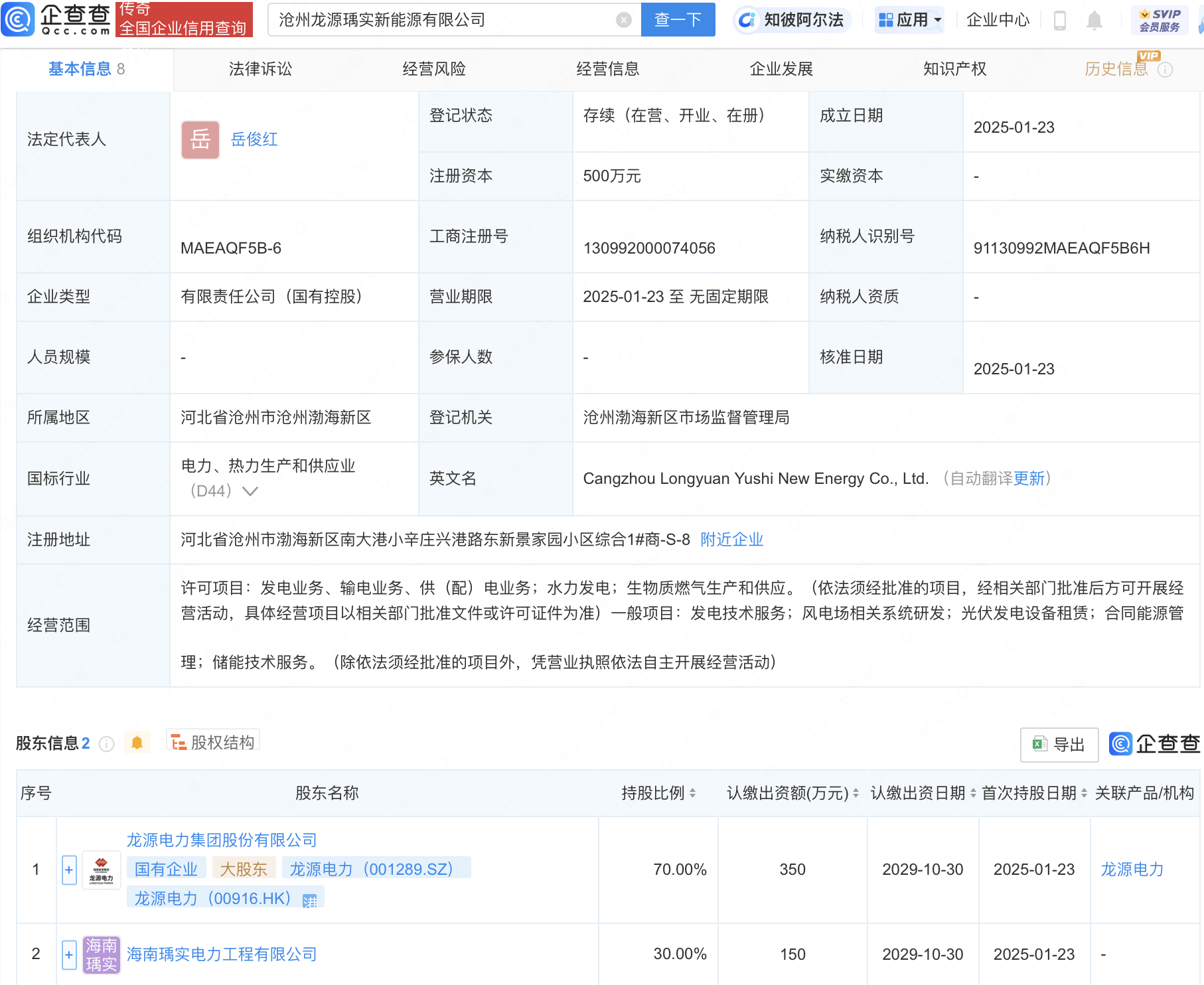Open the 应用 dropdown menu

(x=909, y=20)
